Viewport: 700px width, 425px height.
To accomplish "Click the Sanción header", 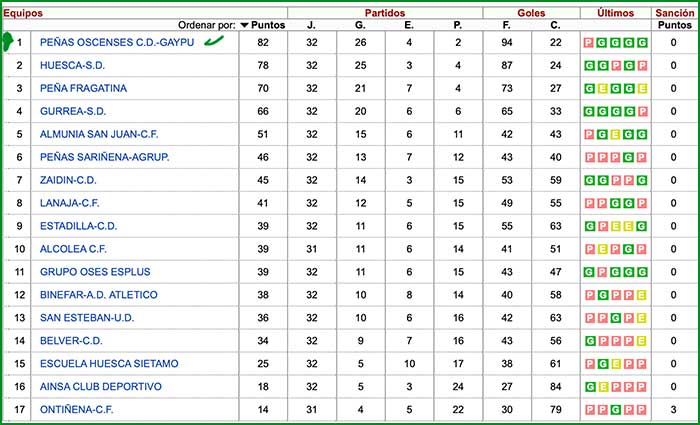I will (674, 12).
